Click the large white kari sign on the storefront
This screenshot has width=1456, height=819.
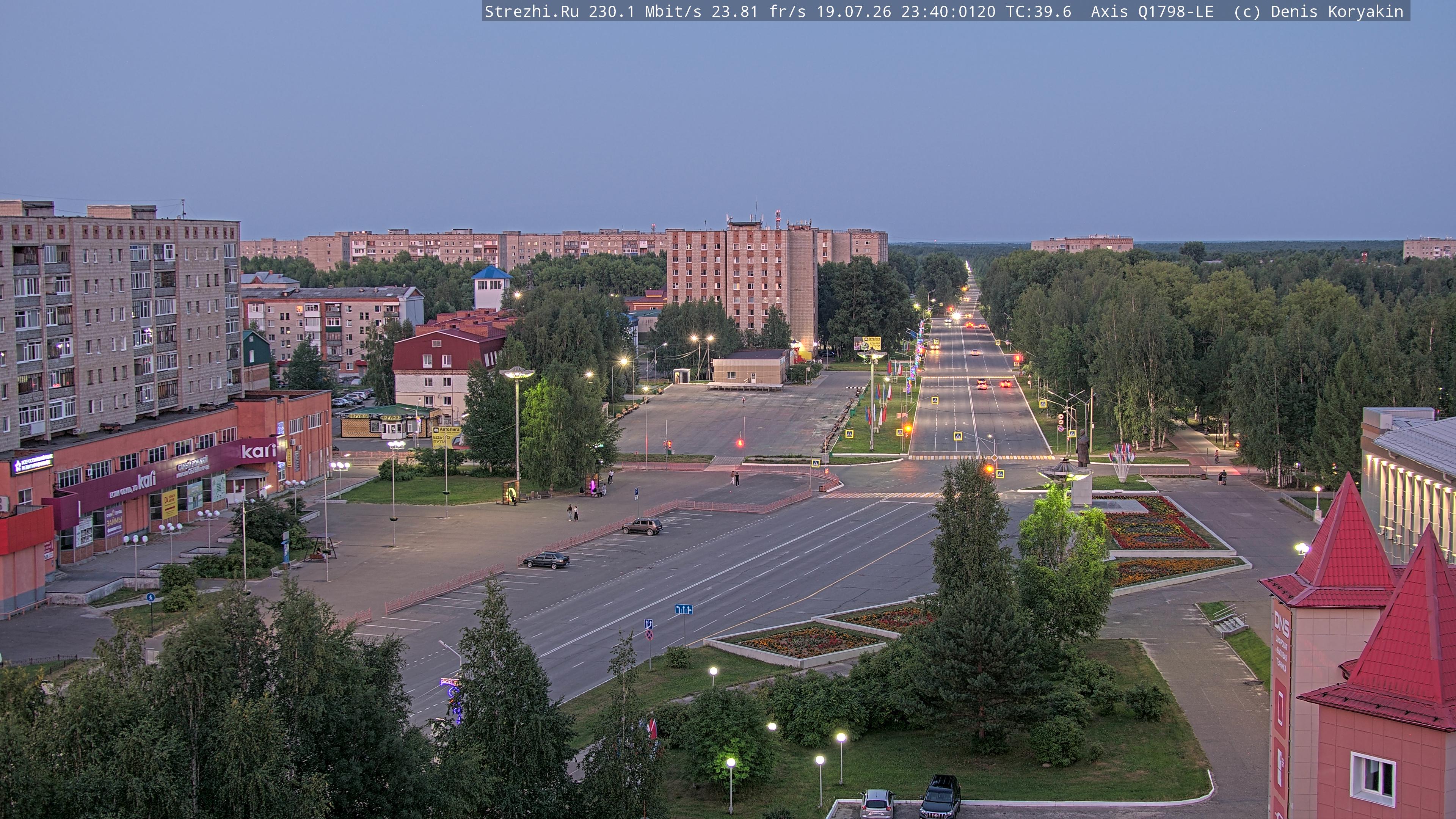[x=258, y=451]
